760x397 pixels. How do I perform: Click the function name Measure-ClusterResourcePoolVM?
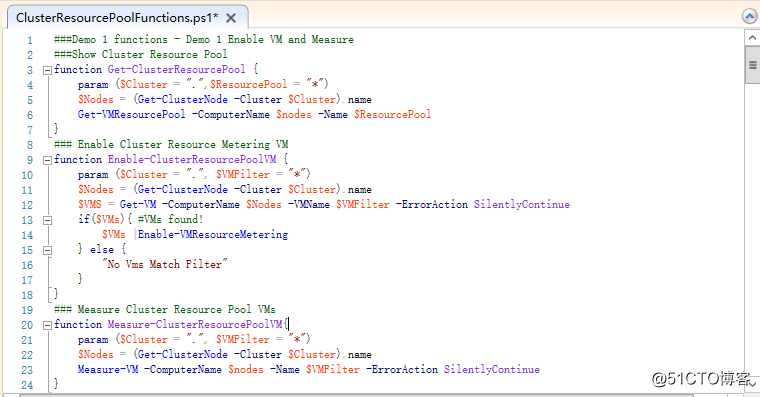click(x=195, y=324)
